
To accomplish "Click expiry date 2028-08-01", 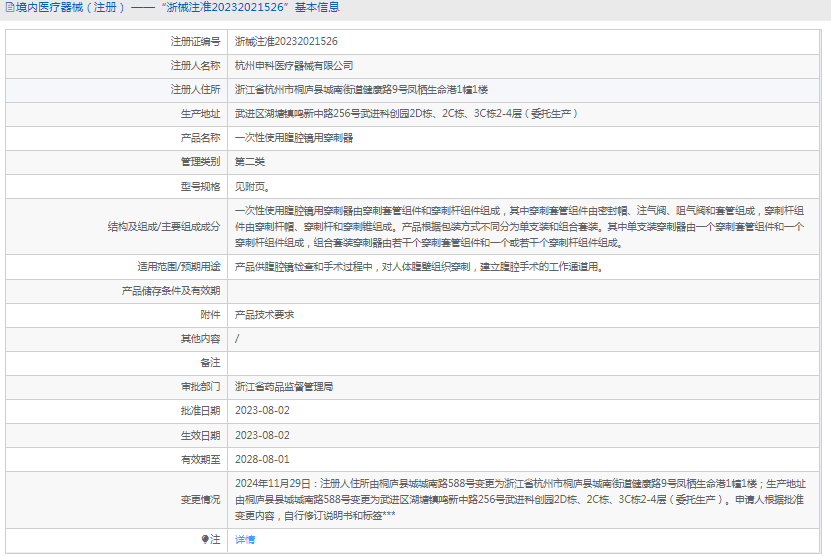I will tap(262, 459).
